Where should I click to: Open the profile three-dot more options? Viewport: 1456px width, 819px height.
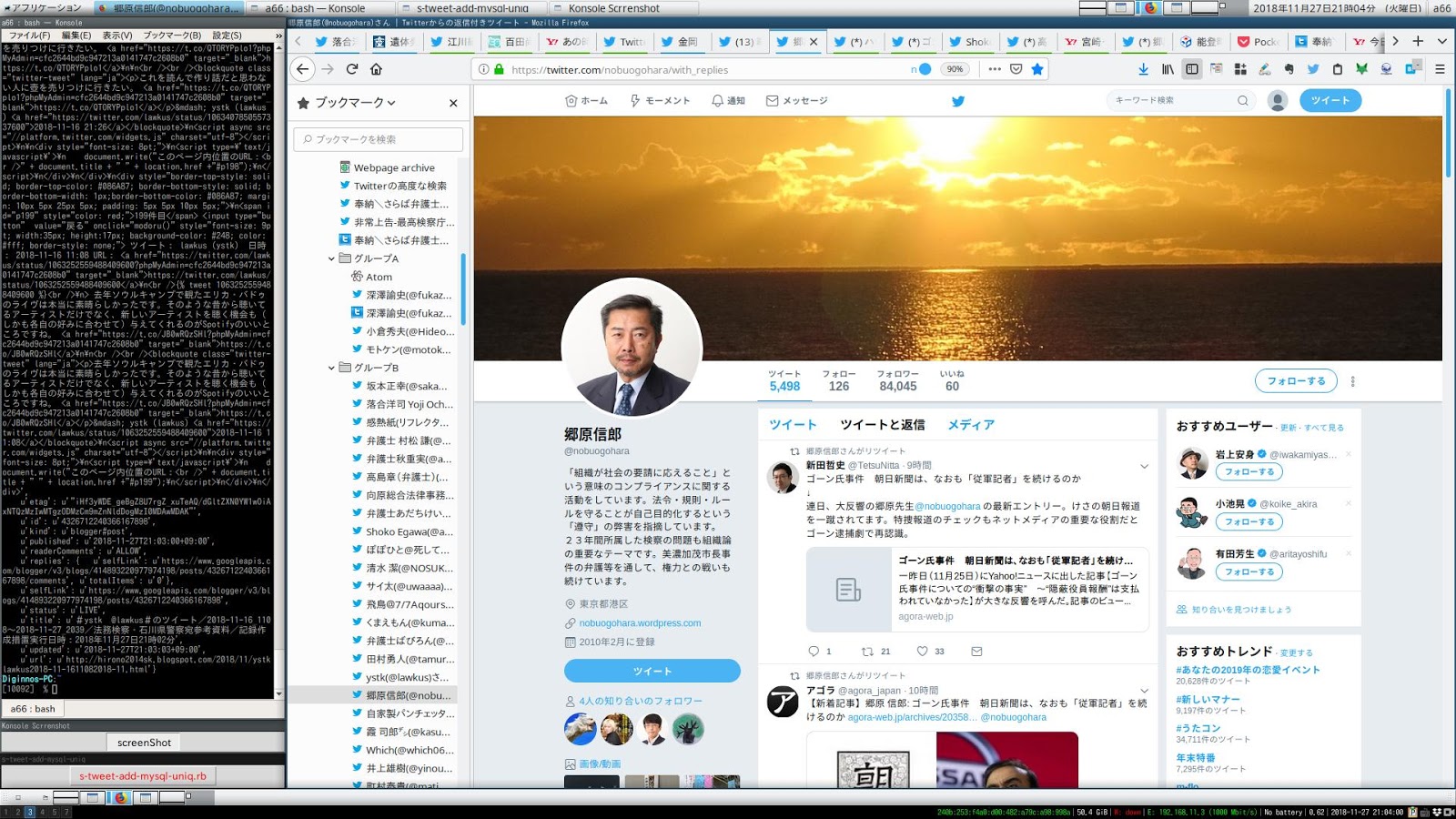tap(1352, 381)
